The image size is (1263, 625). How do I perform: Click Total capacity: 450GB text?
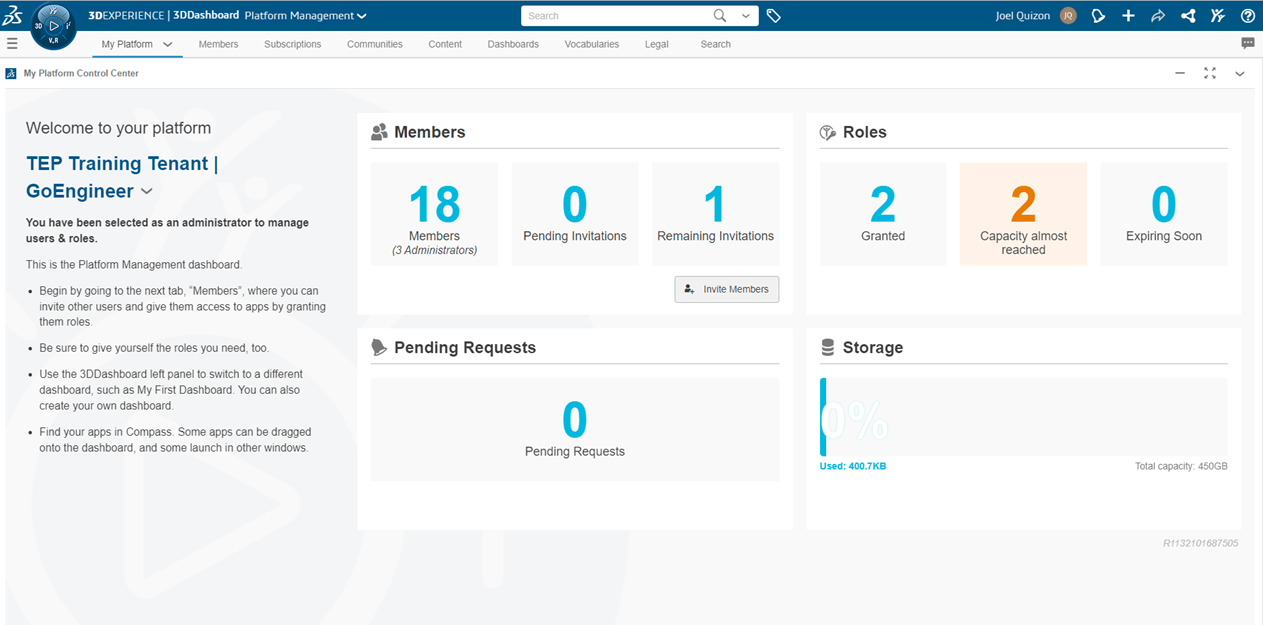point(1181,467)
